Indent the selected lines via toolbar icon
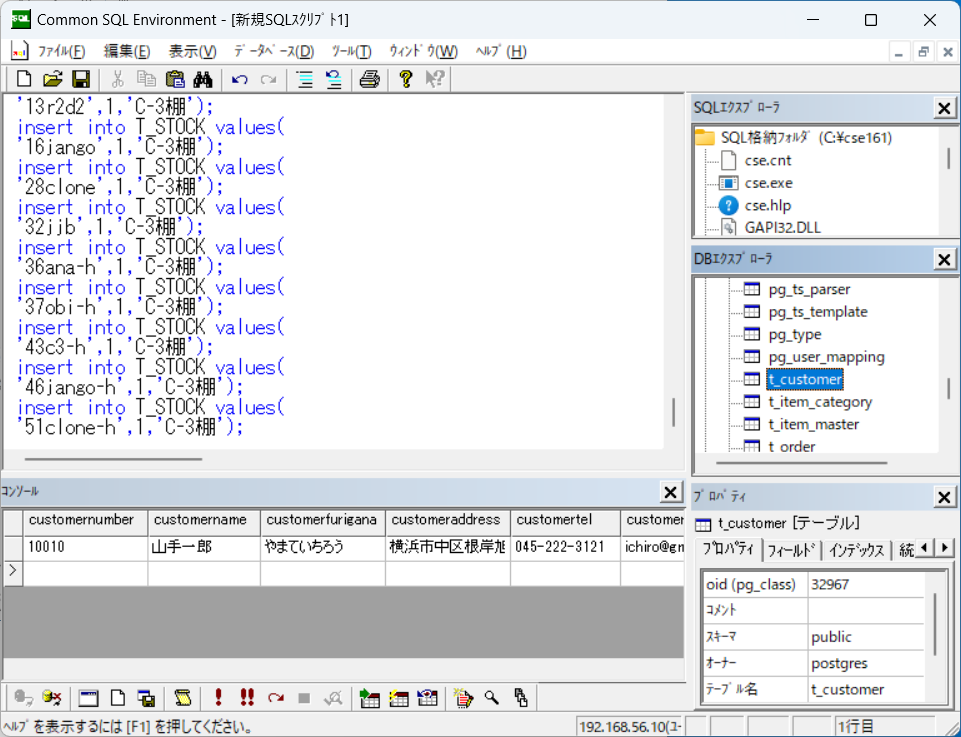The height and width of the screenshot is (737, 961). click(305, 79)
